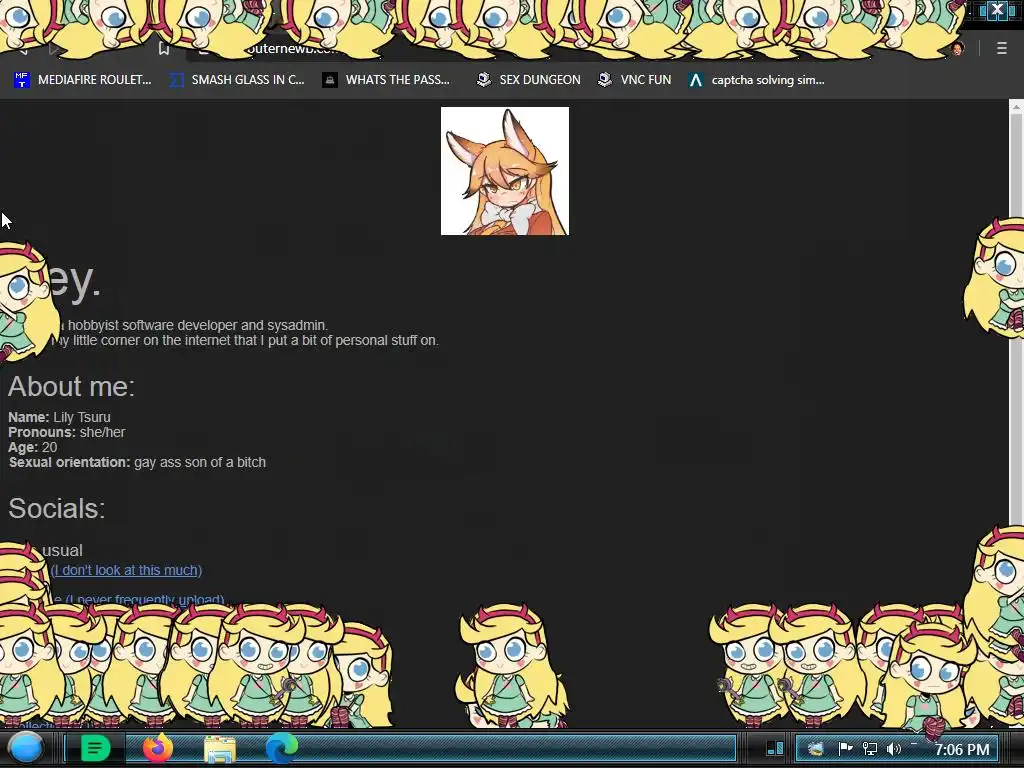Open the "I don't look at this much" link
This screenshot has width=1024, height=768.
click(127, 570)
